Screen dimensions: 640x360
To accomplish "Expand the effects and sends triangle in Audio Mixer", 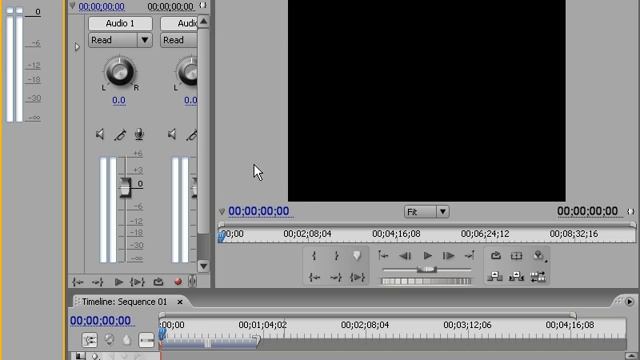I will pyautogui.click(x=77, y=47).
